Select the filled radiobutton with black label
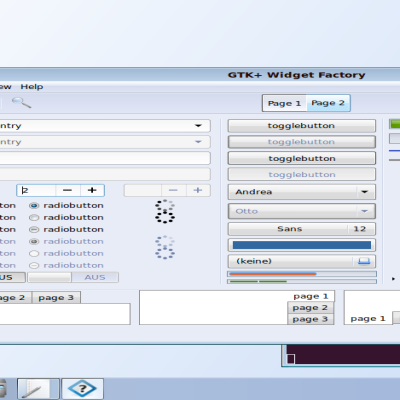 [x=34, y=206]
